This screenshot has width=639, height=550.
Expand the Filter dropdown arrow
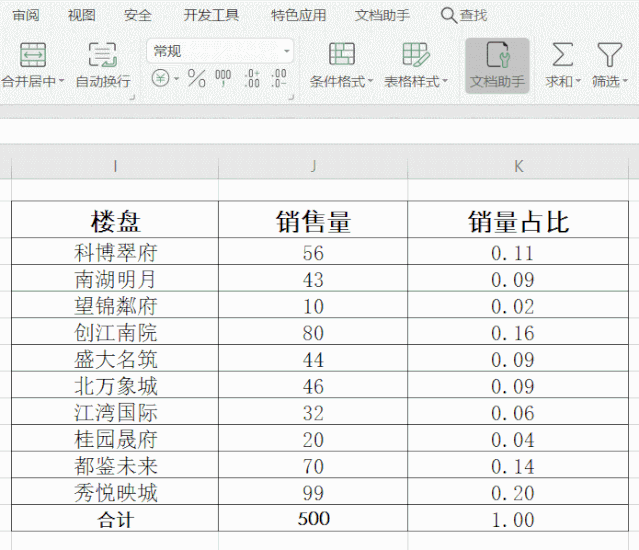pyautogui.click(x=625, y=81)
